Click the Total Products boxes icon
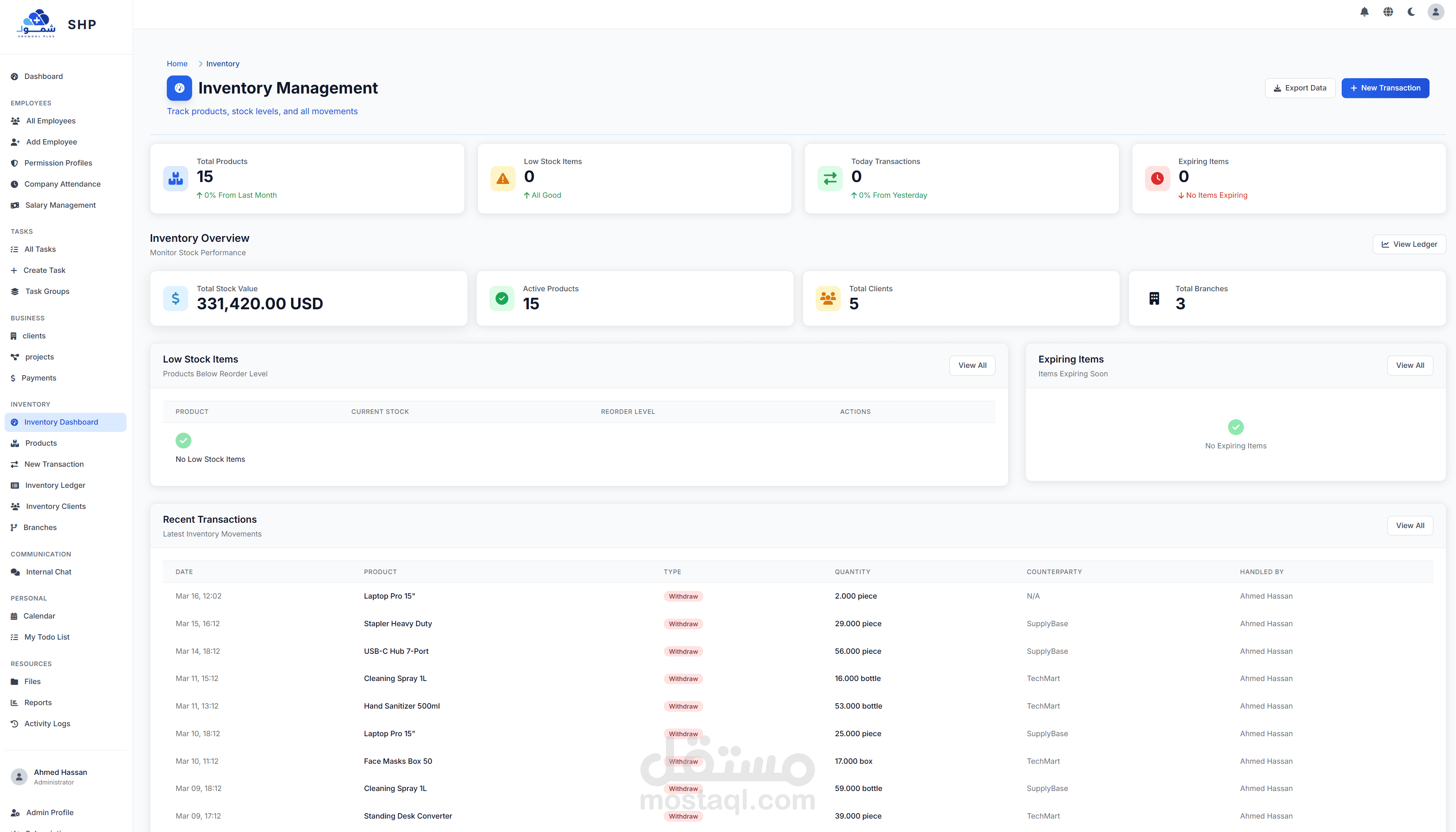Screen dimensions: 1456x832 176,179
